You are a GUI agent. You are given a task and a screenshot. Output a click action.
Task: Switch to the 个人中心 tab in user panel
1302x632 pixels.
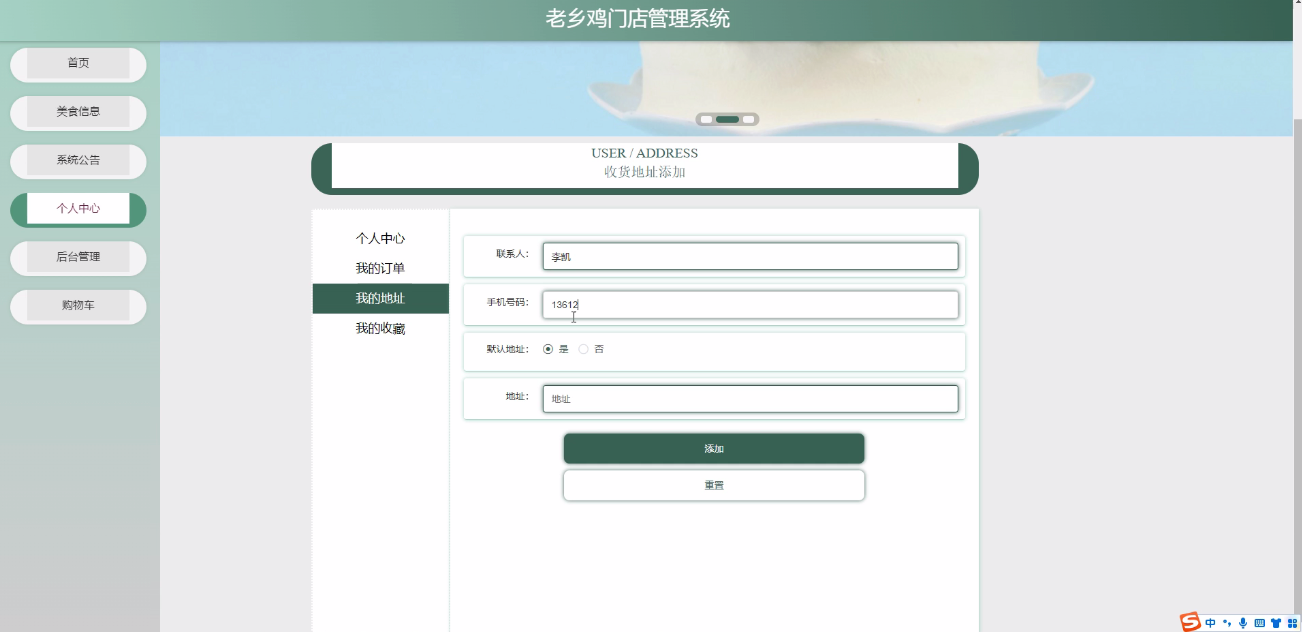pyautogui.click(x=380, y=239)
